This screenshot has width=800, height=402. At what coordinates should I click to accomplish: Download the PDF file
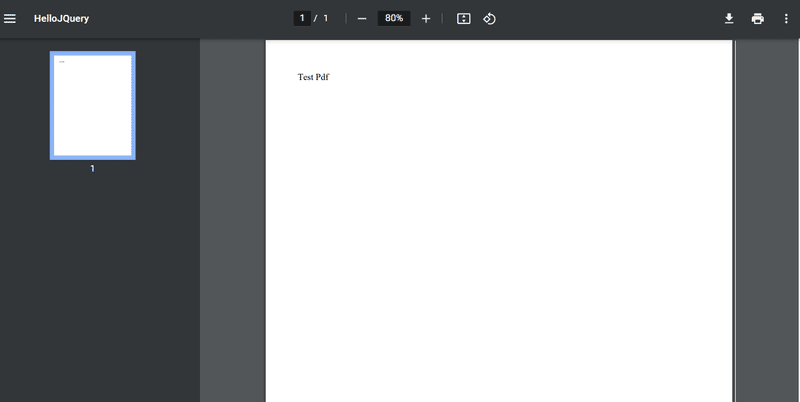coord(729,19)
